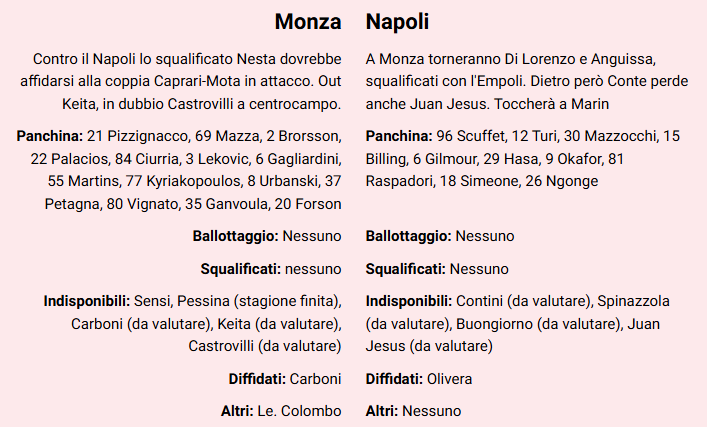Image resolution: width=707 pixels, height=427 pixels.
Task: Click Le. Colombo in Monza's Altri row
Action: click(x=301, y=411)
